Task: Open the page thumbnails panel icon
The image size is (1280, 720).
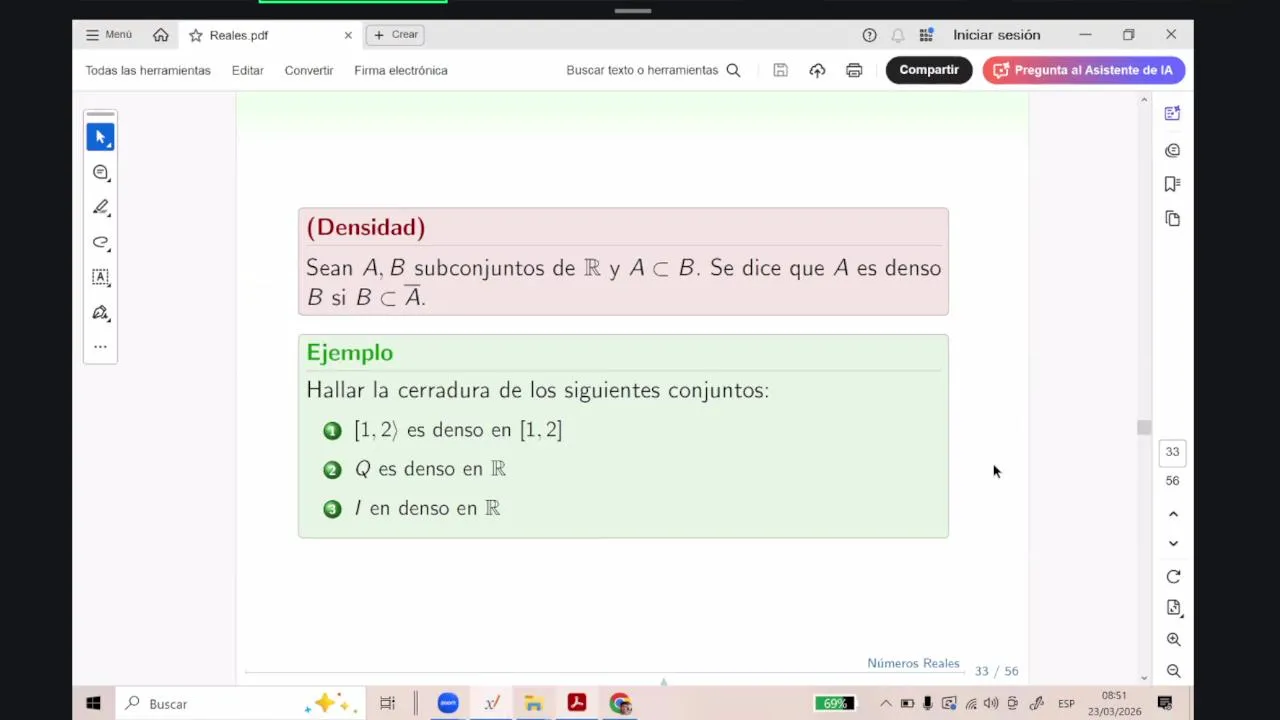Action: [x=1173, y=219]
